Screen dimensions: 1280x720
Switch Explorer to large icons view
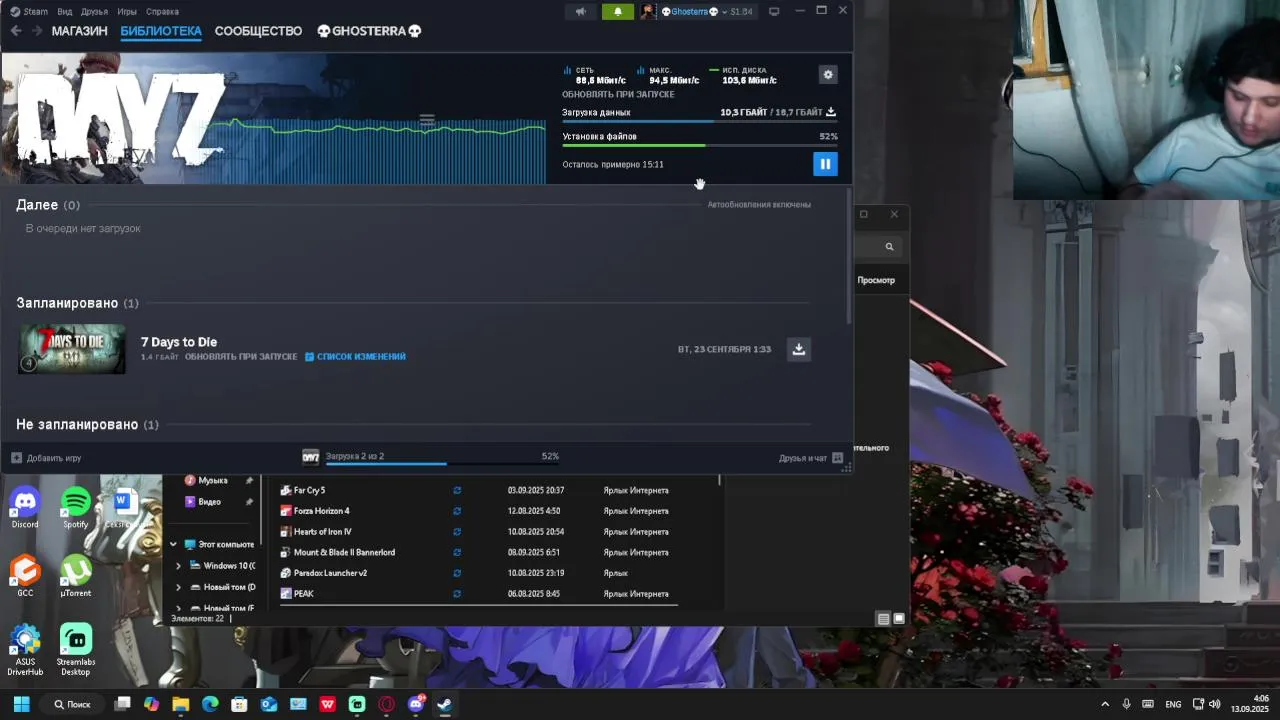click(898, 619)
